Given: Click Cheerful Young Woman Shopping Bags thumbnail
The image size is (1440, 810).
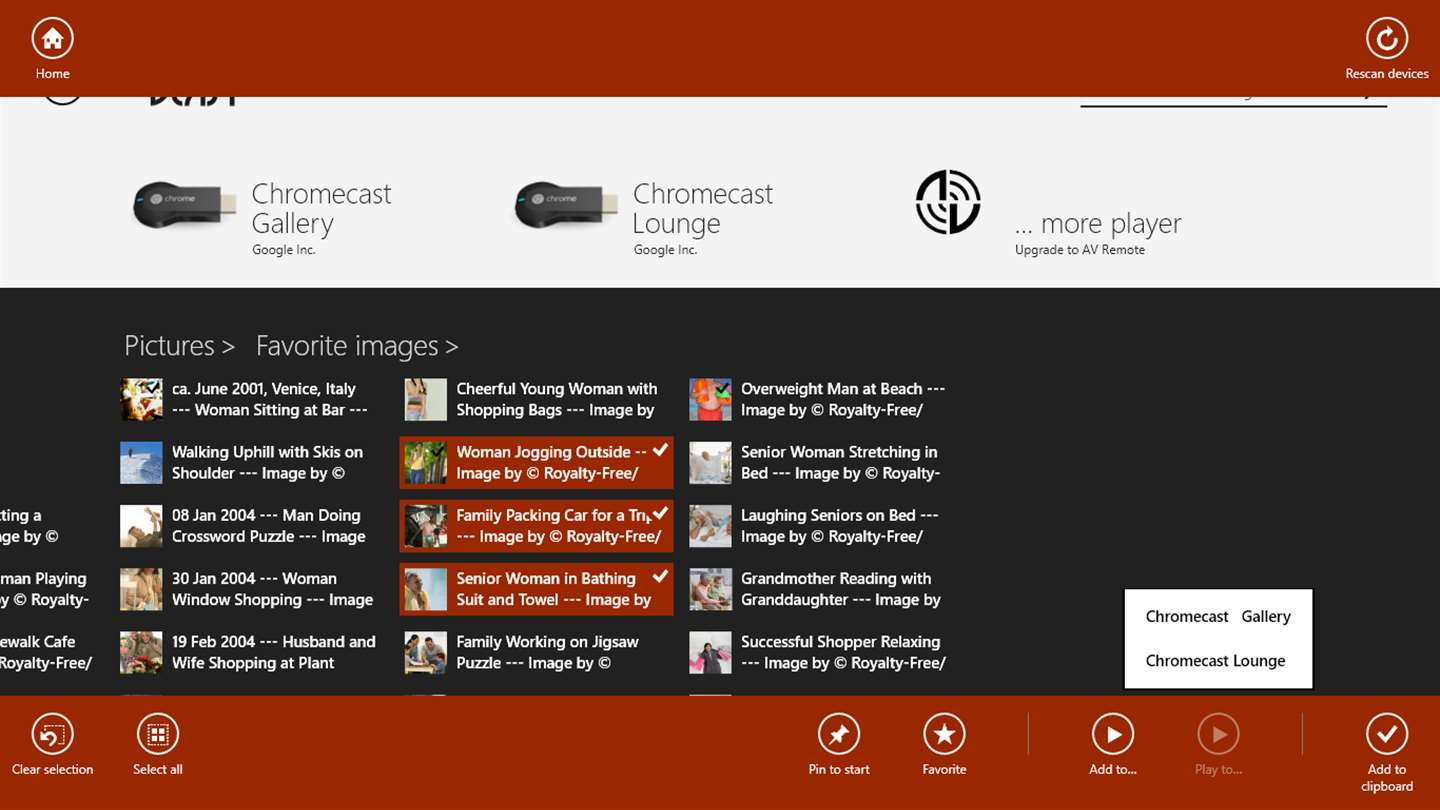Looking at the screenshot, I should pyautogui.click(x=425, y=399).
